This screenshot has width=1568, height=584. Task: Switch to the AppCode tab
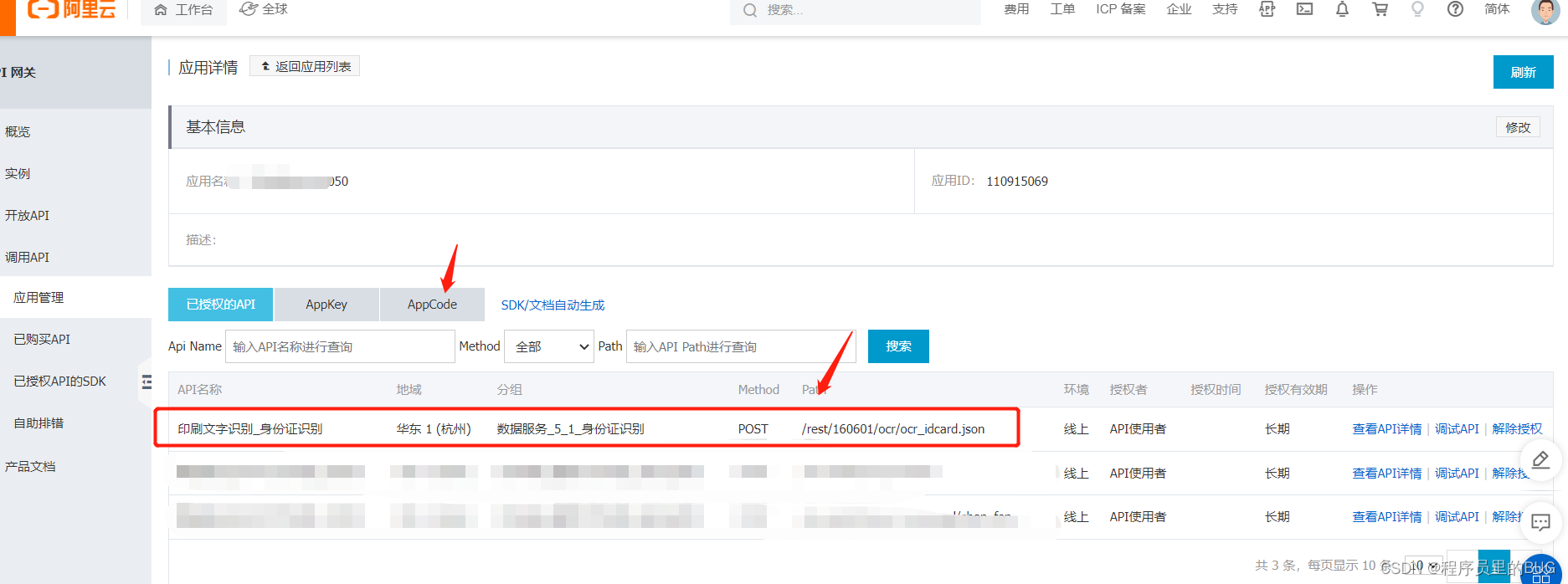[x=432, y=305]
